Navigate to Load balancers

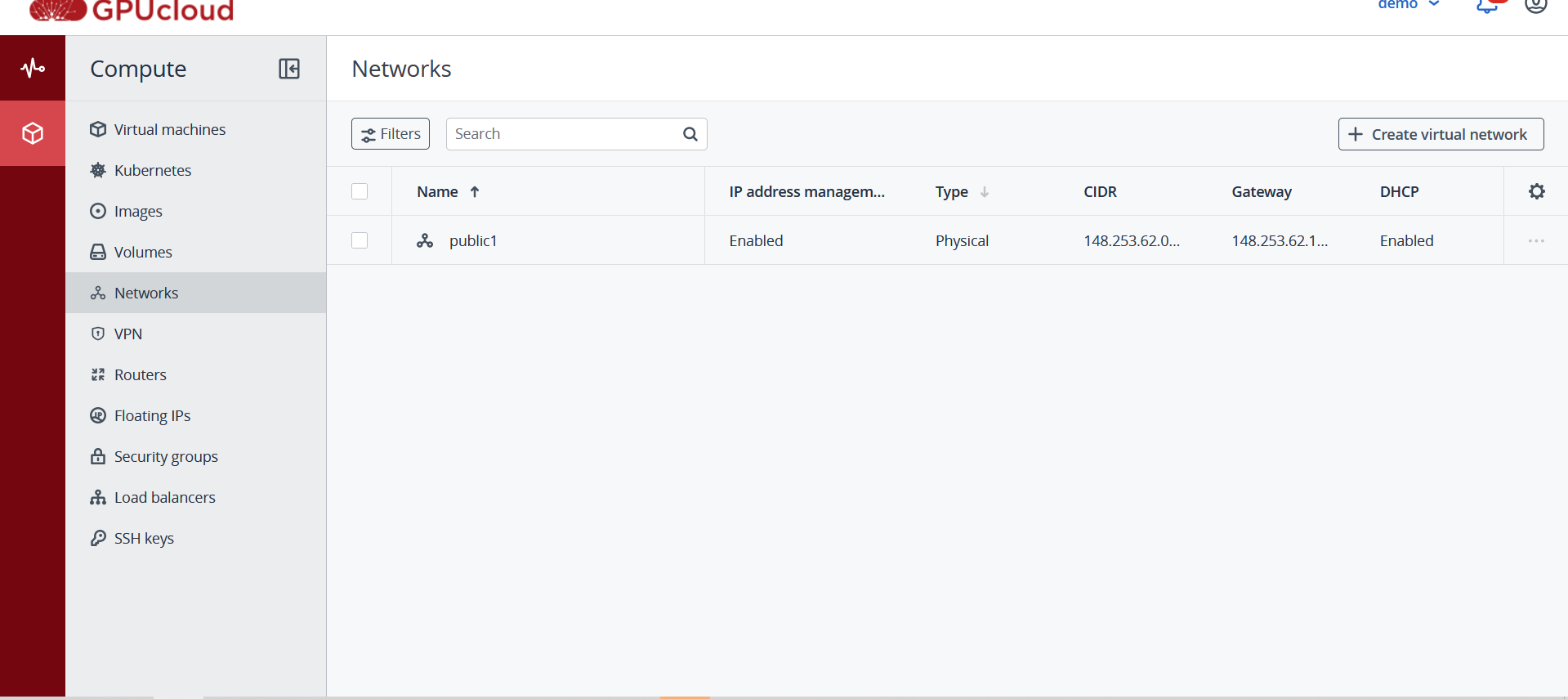196,497
